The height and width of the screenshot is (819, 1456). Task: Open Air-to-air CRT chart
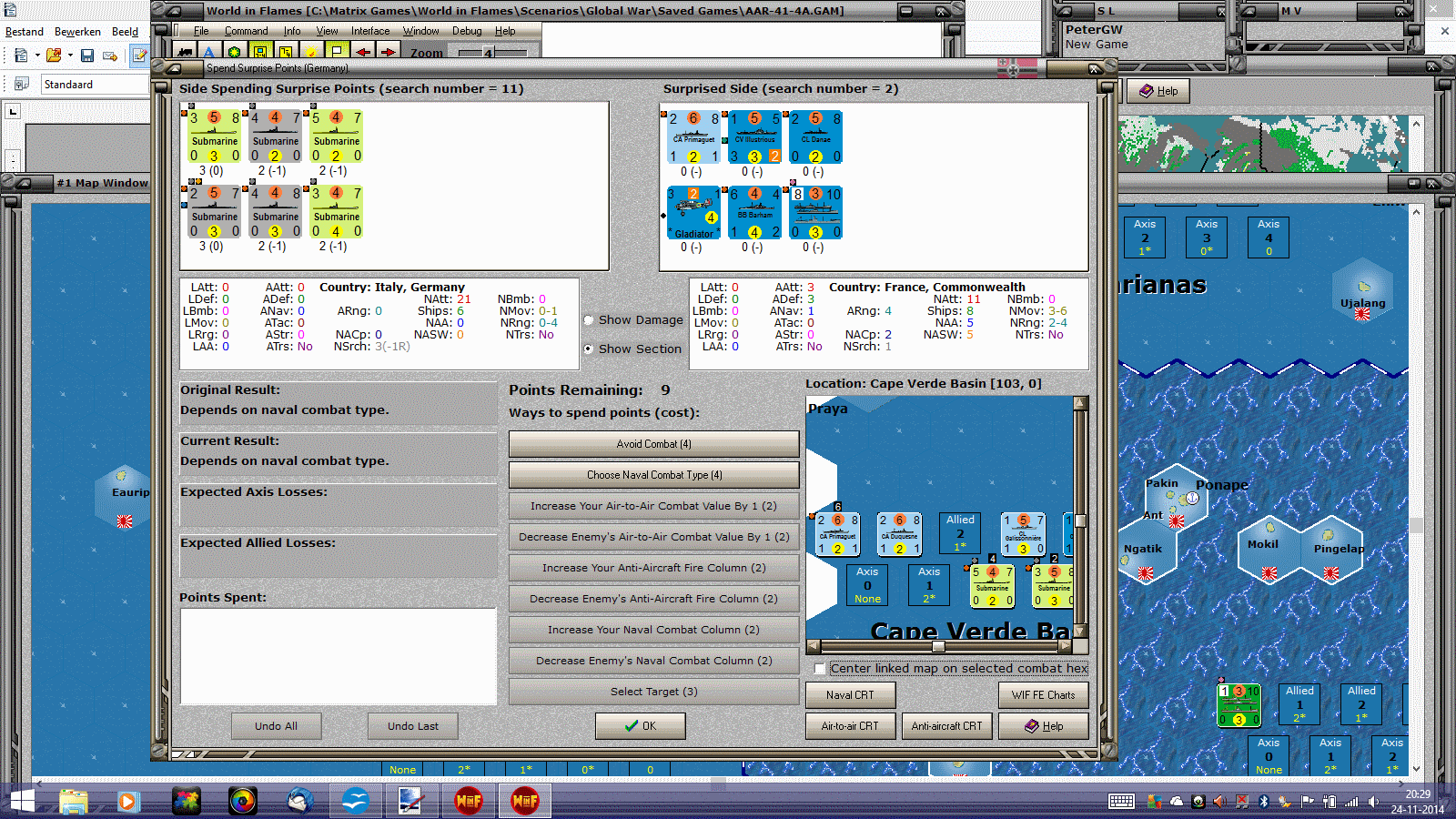coord(850,726)
